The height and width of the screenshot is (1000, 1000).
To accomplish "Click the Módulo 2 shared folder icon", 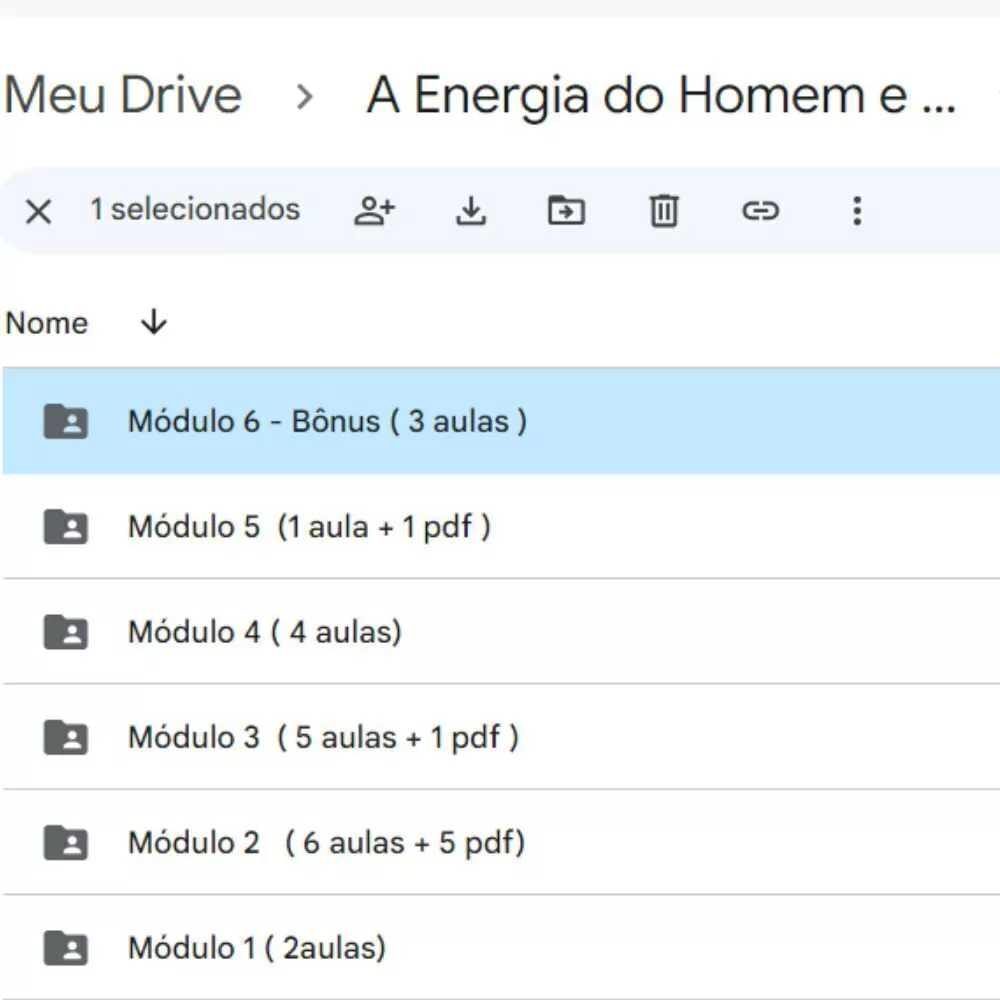I will (66, 843).
